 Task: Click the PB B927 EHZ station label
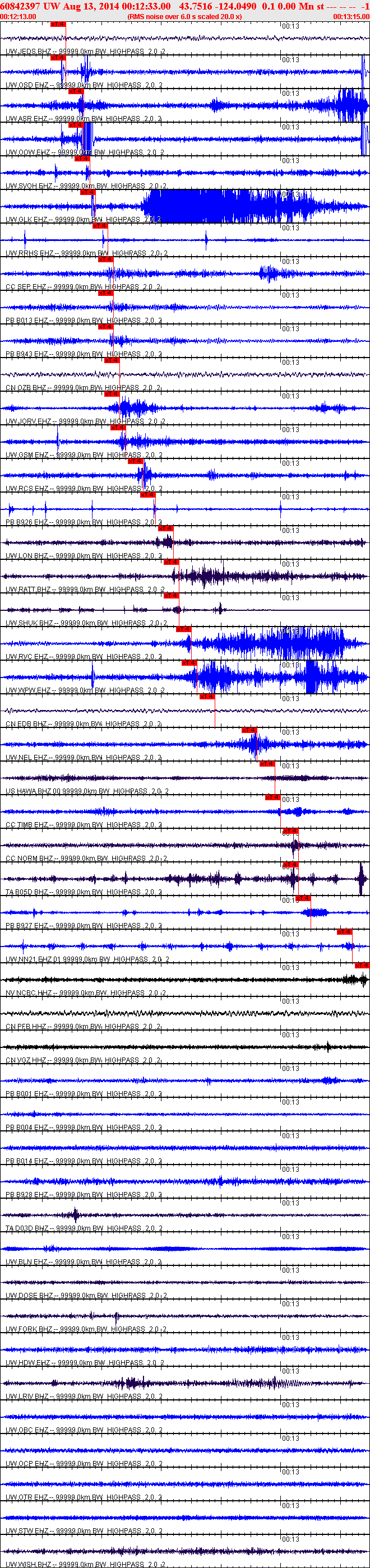tap(84, 926)
